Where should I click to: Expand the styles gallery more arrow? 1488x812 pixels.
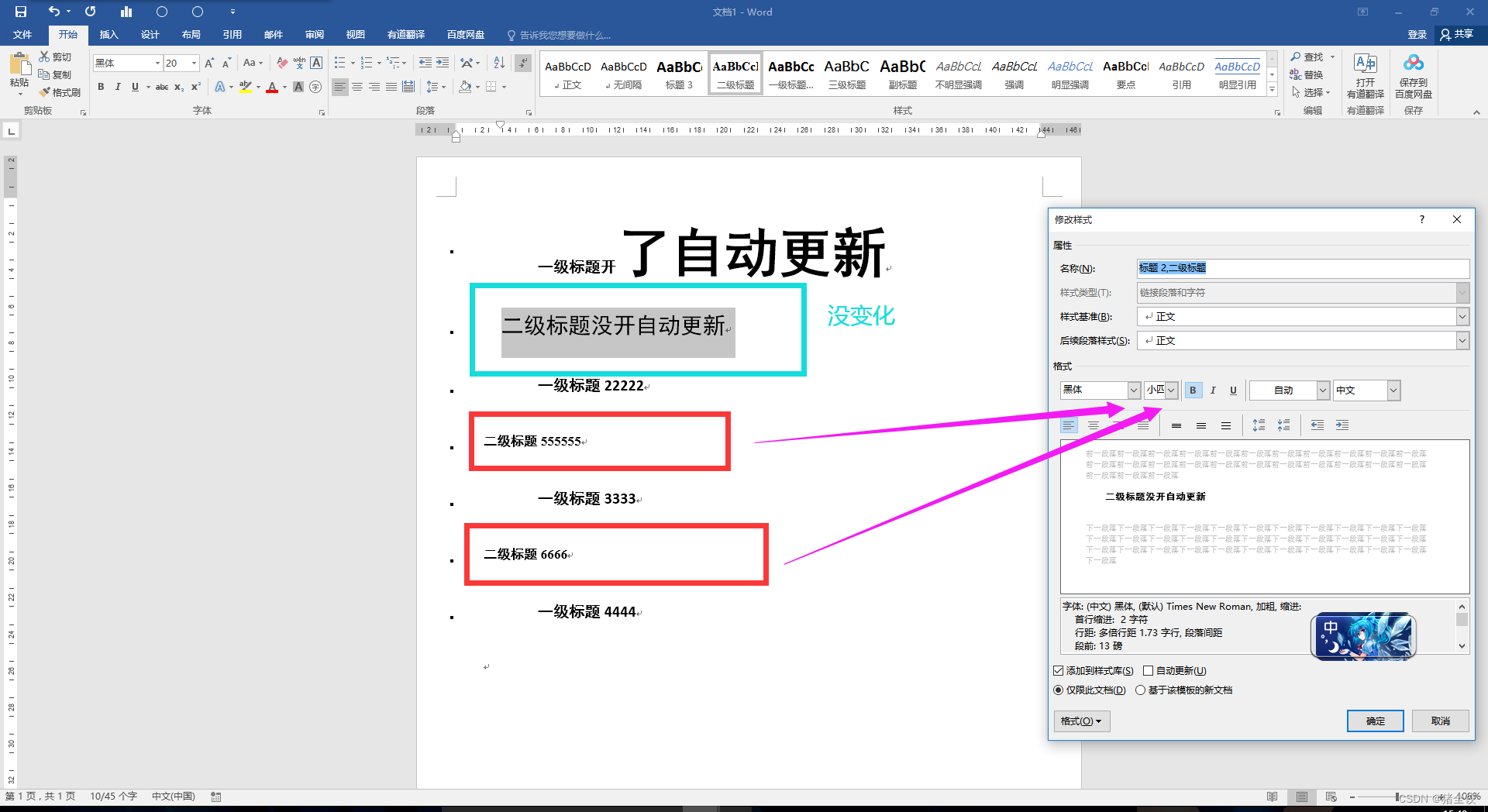(1272, 90)
